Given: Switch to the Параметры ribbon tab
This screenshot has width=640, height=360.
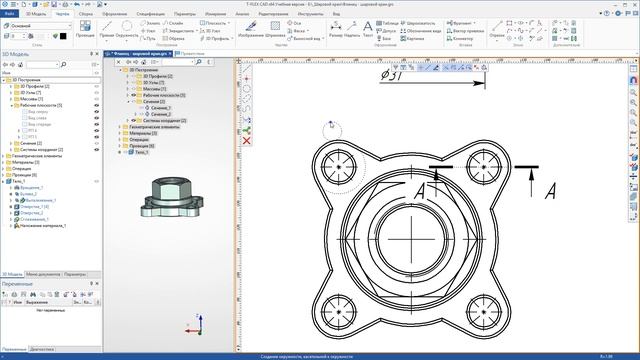Looking at the screenshot, I should 184,13.
